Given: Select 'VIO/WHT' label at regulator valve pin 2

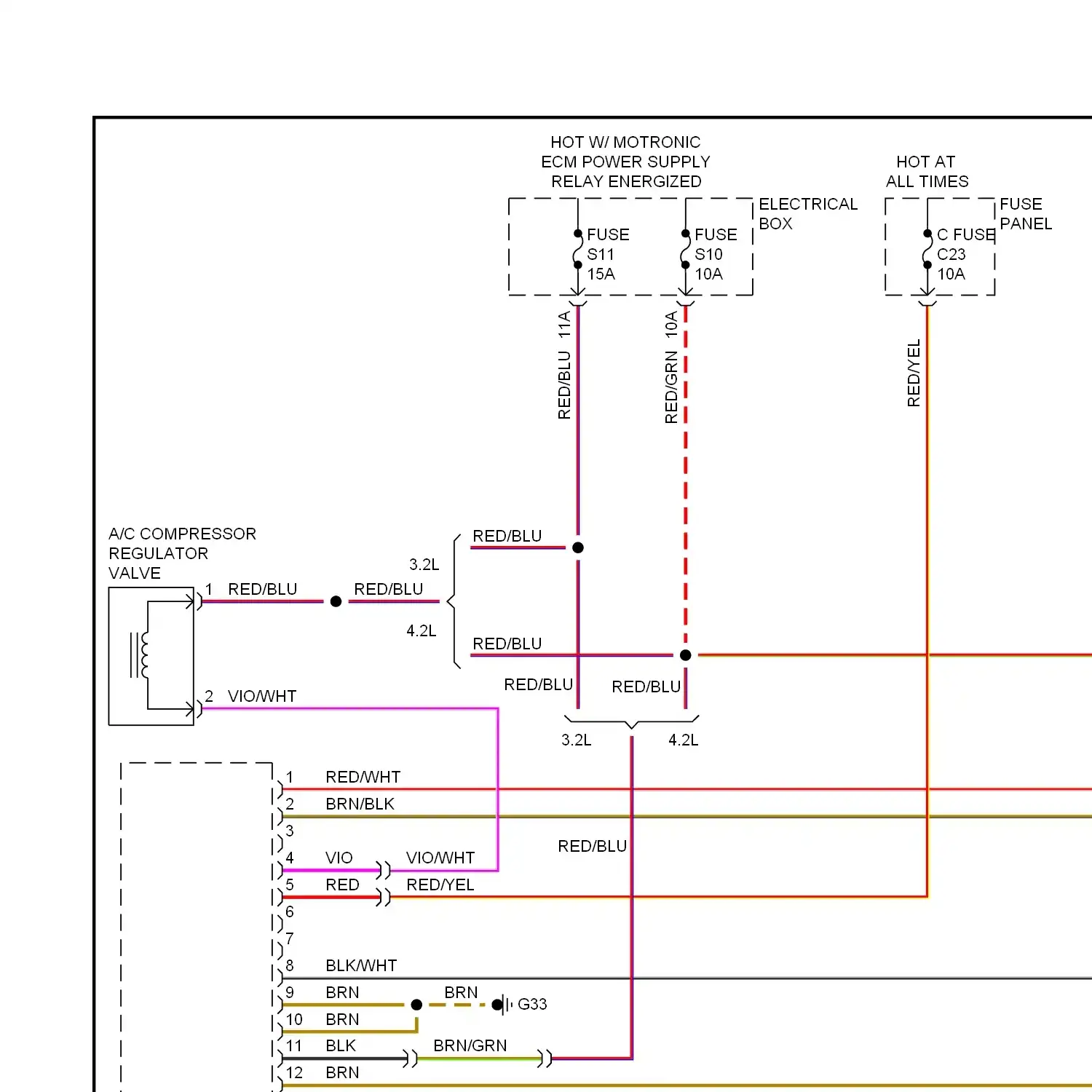Looking at the screenshot, I should 262,696.
